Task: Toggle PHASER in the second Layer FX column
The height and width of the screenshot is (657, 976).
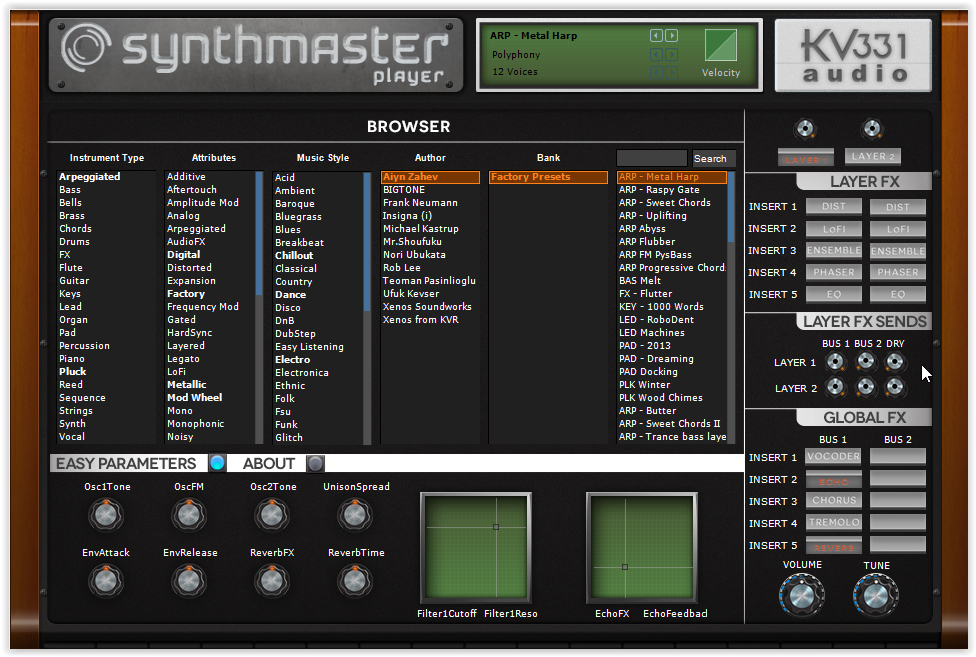Action: tap(898, 273)
